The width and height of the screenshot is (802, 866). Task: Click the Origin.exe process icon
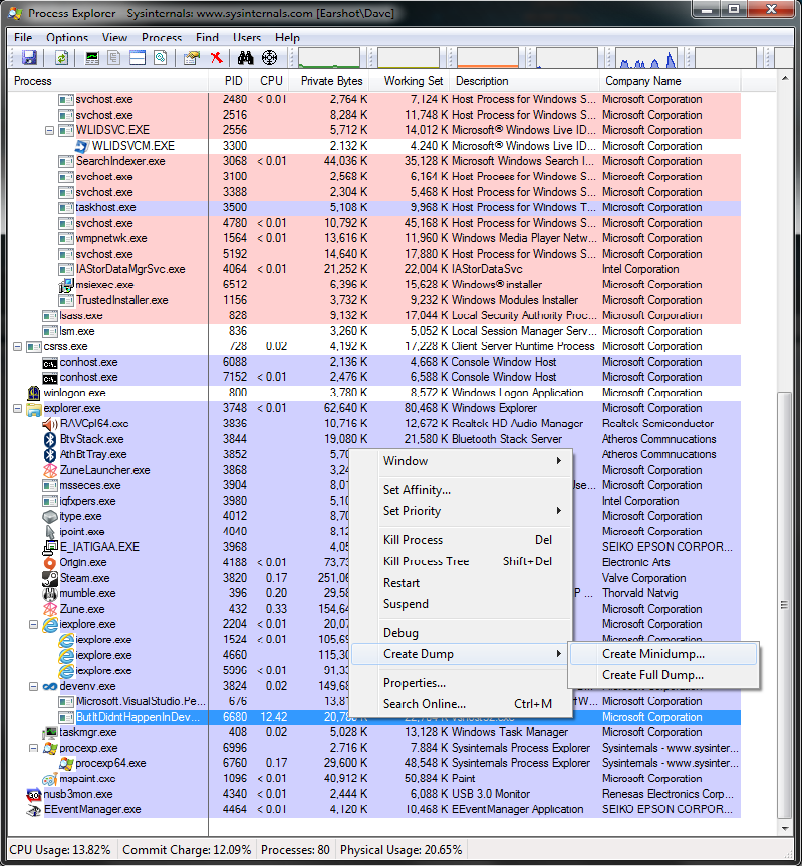click(x=50, y=563)
